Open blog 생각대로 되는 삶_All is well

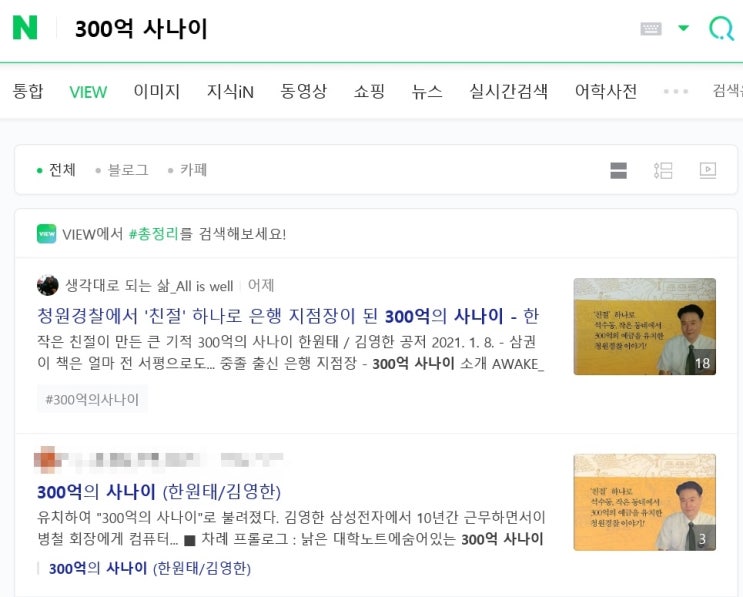[149, 286]
